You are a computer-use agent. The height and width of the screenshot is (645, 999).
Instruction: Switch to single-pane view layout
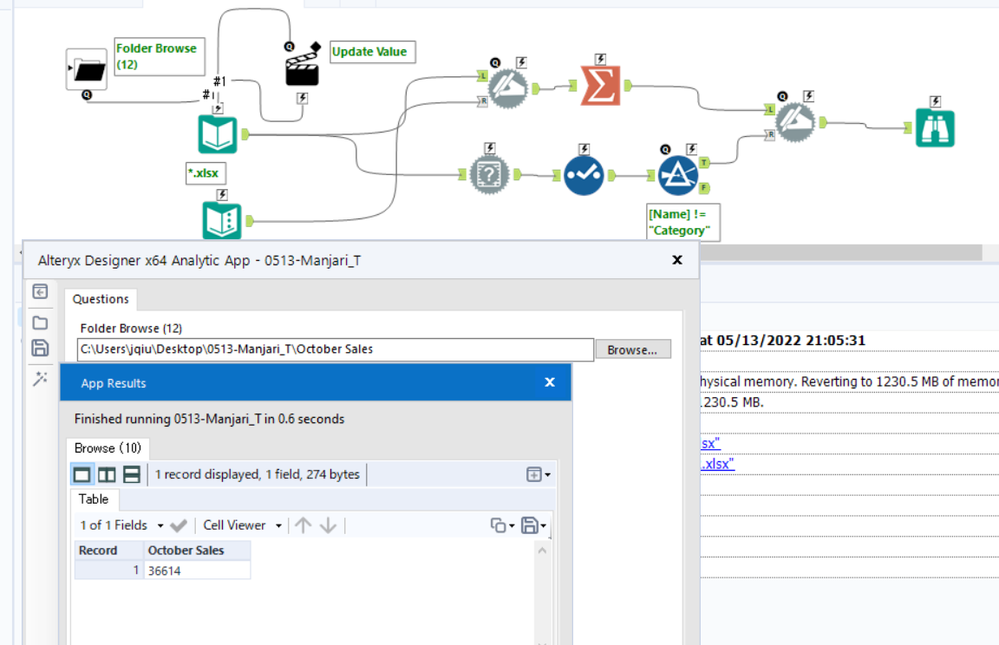(x=82, y=474)
